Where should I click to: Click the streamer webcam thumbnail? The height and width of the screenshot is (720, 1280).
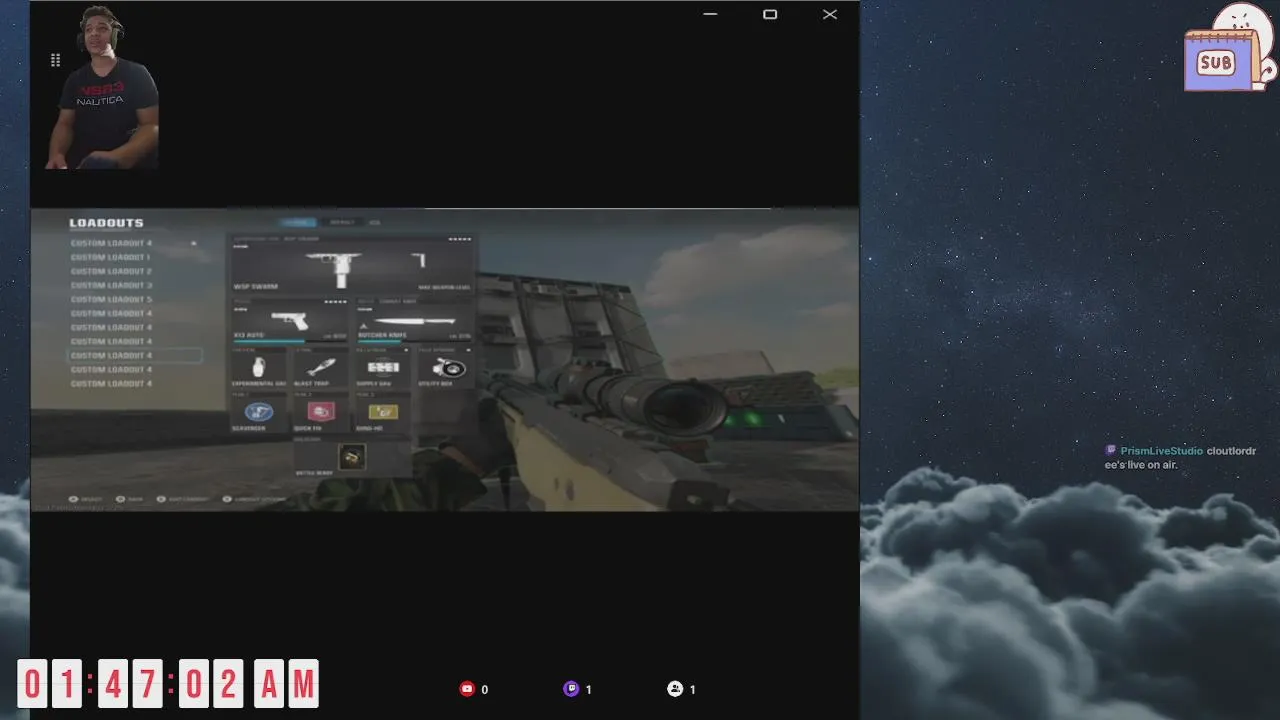(102, 88)
